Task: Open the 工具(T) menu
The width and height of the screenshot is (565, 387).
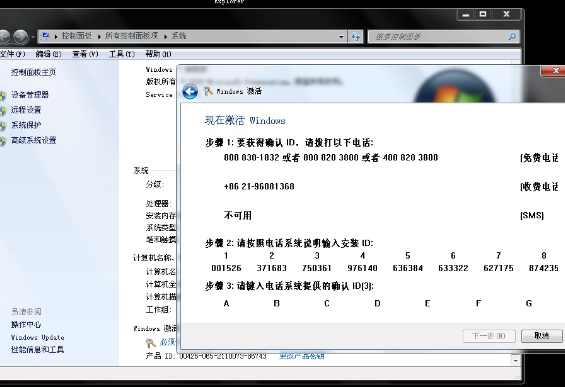Action: point(122,54)
